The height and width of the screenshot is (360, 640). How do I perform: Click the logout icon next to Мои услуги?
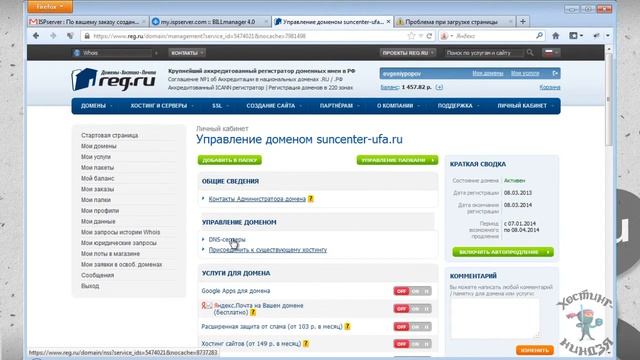pos(555,73)
